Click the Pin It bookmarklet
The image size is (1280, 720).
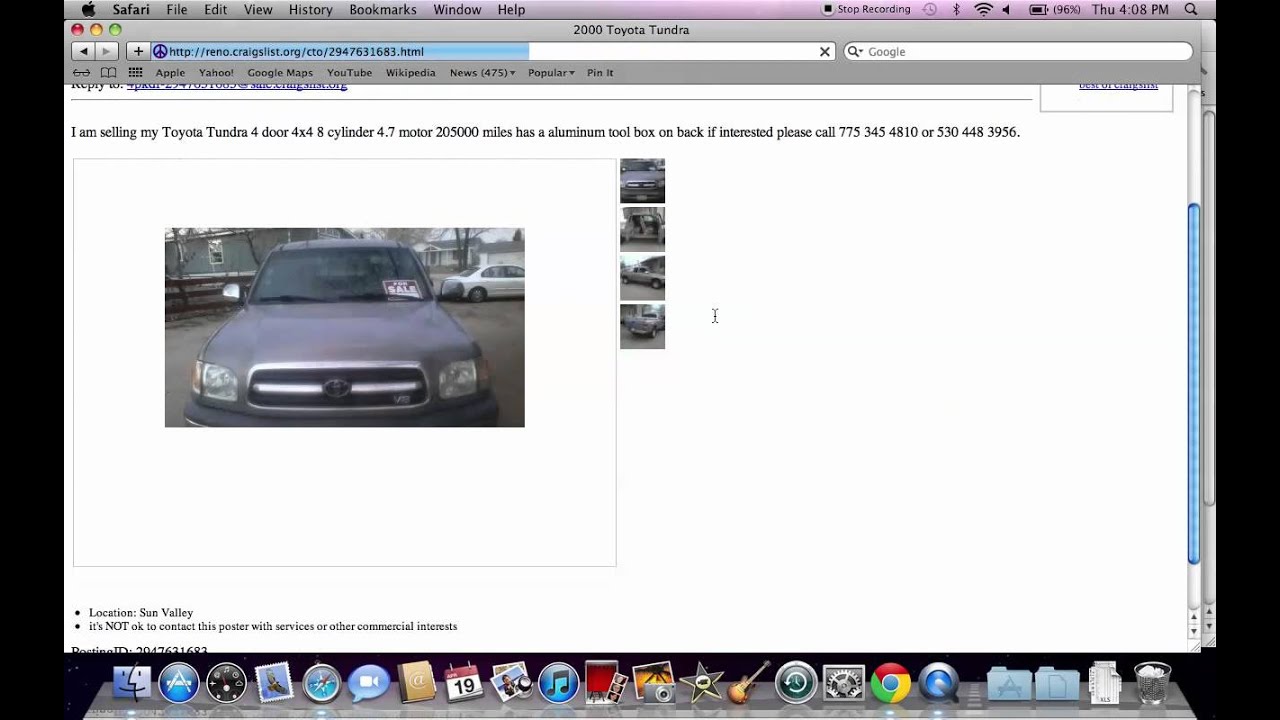(x=600, y=72)
